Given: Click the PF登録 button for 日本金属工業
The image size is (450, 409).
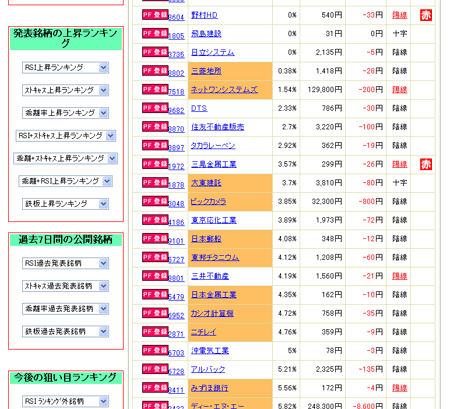Looking at the screenshot, I should (155, 295).
